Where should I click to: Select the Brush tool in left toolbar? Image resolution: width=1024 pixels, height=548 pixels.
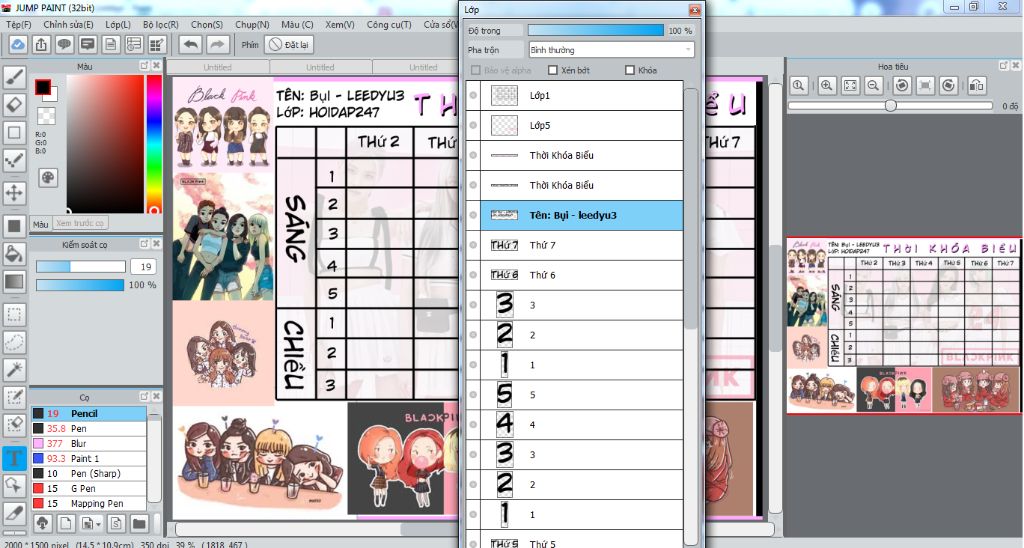tap(14, 77)
